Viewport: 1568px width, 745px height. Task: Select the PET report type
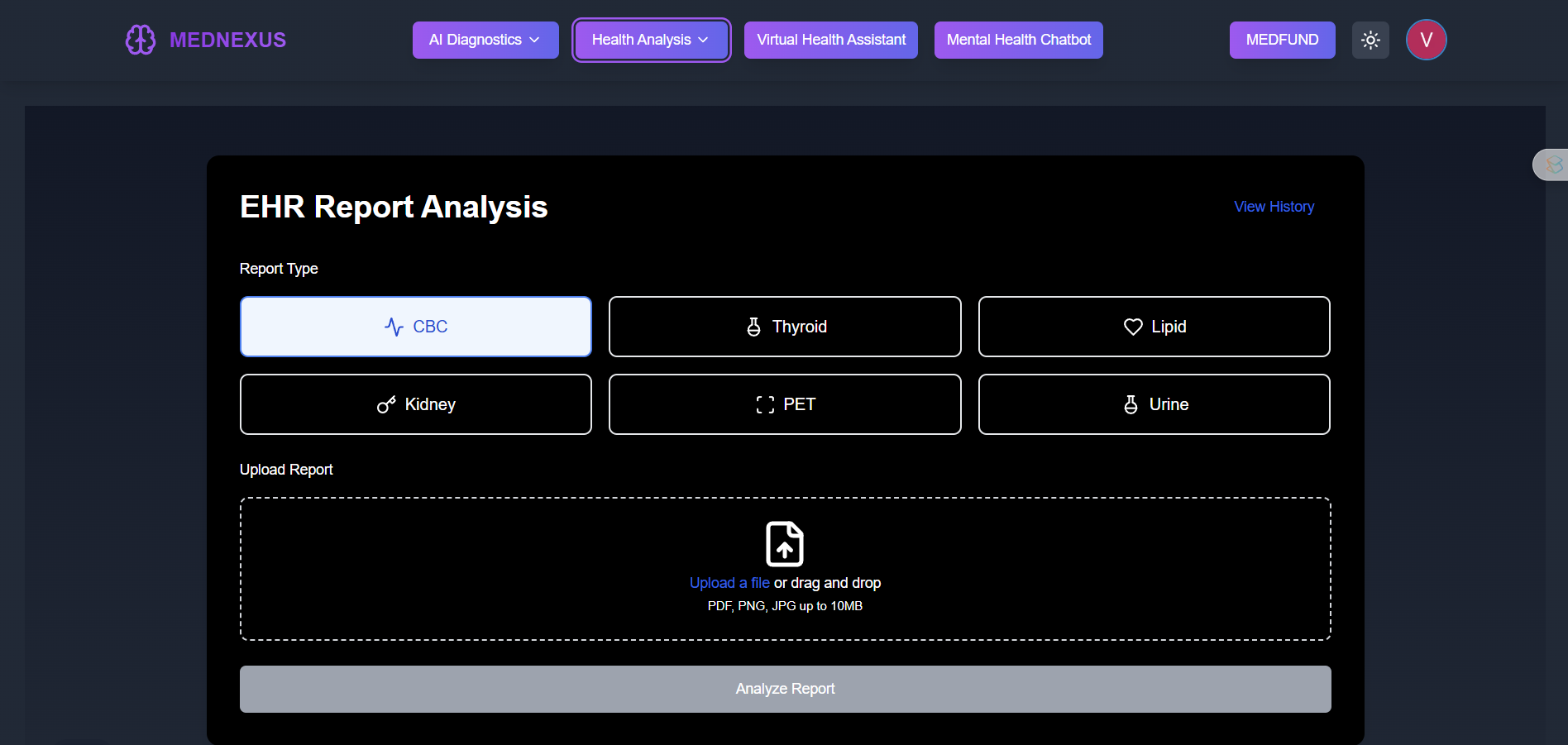(785, 404)
